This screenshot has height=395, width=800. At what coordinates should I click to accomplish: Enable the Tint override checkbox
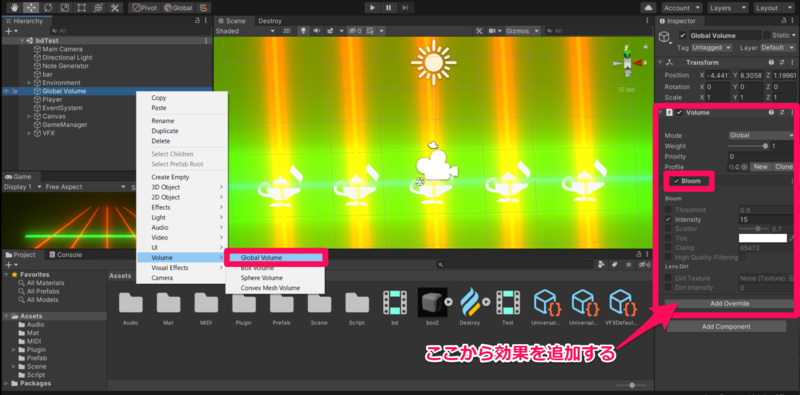[668, 238]
